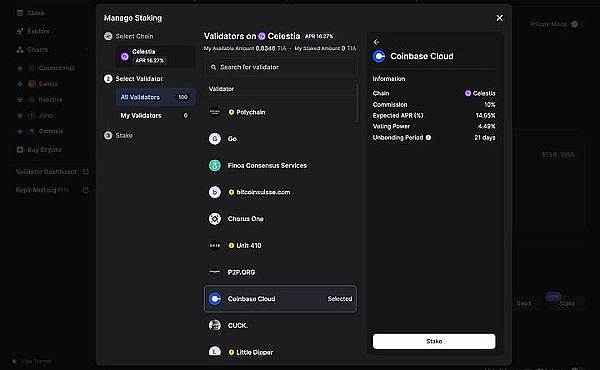Click the Celestia chain icon in sidebar

(125, 57)
